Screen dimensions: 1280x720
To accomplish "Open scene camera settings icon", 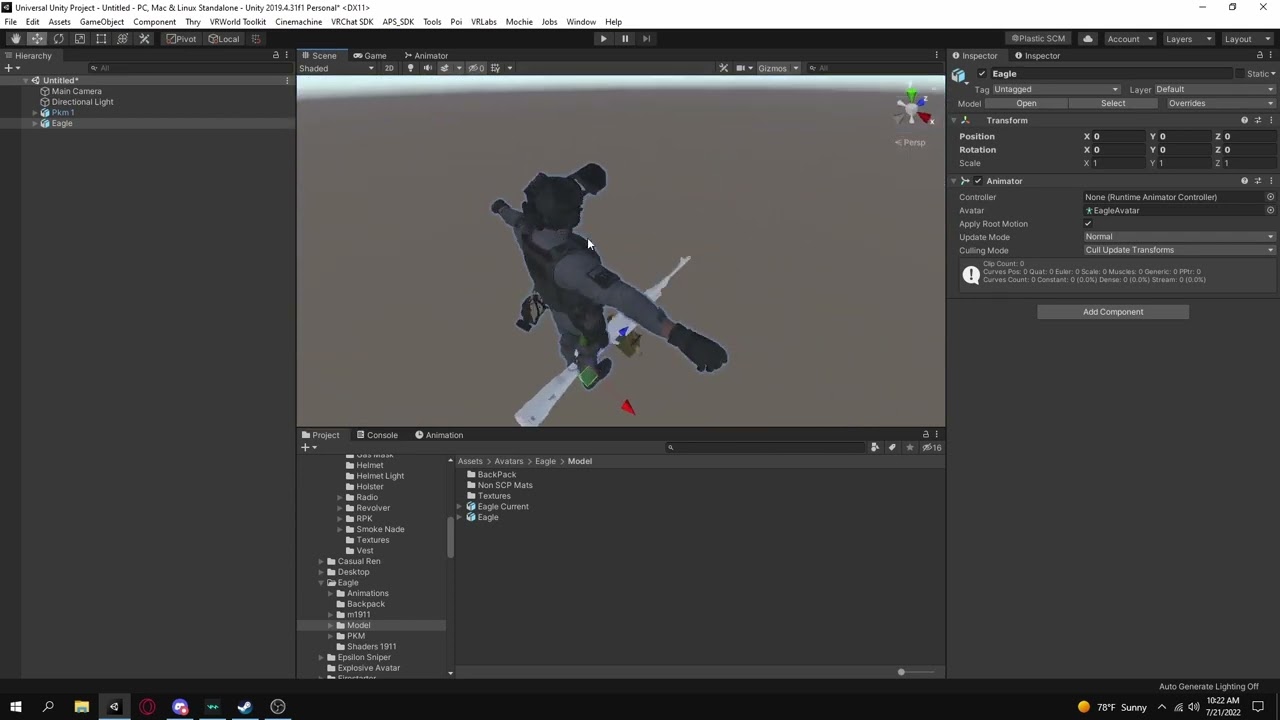I will pyautogui.click(x=743, y=68).
